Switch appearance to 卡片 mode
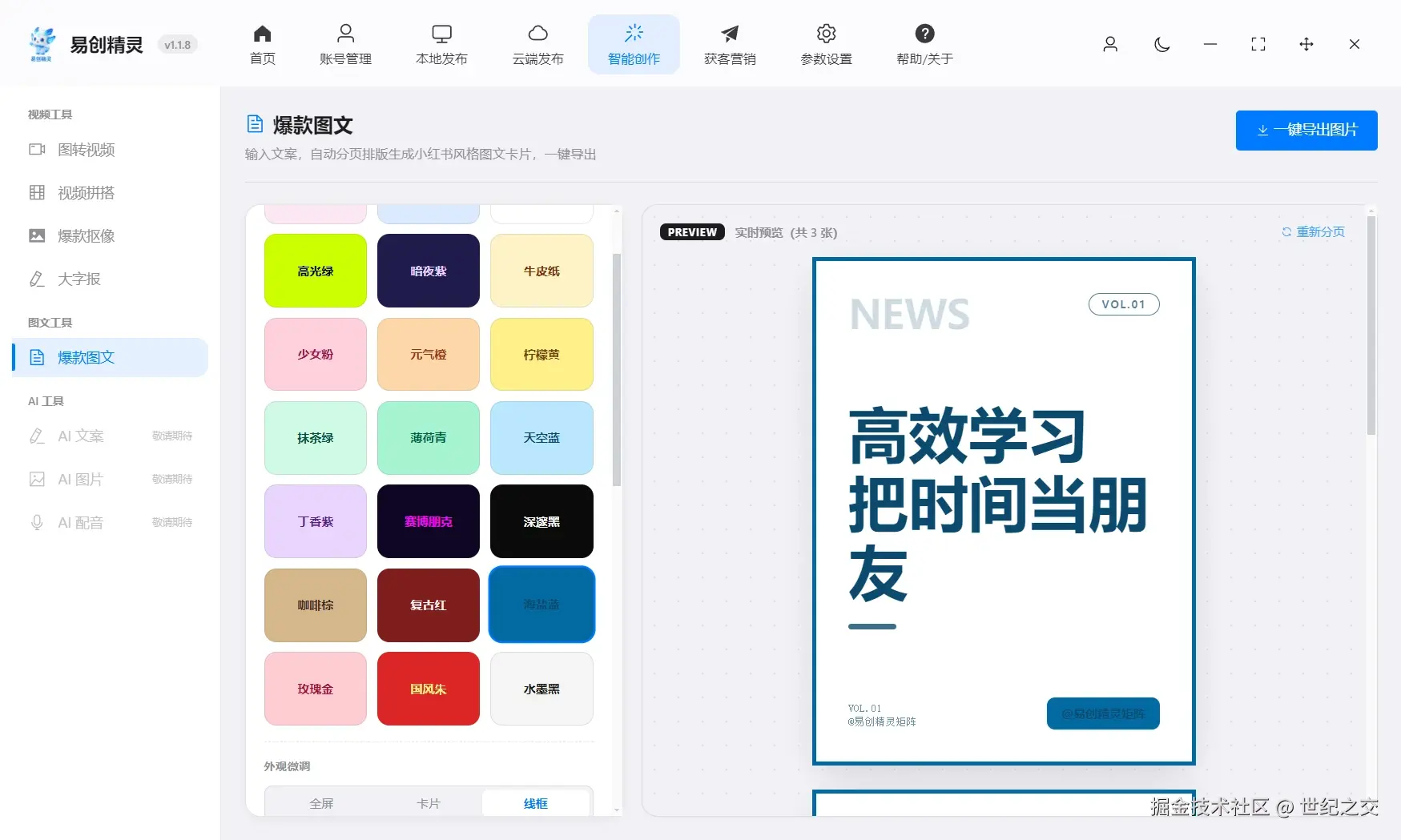The height and width of the screenshot is (840, 1401). 429,803
